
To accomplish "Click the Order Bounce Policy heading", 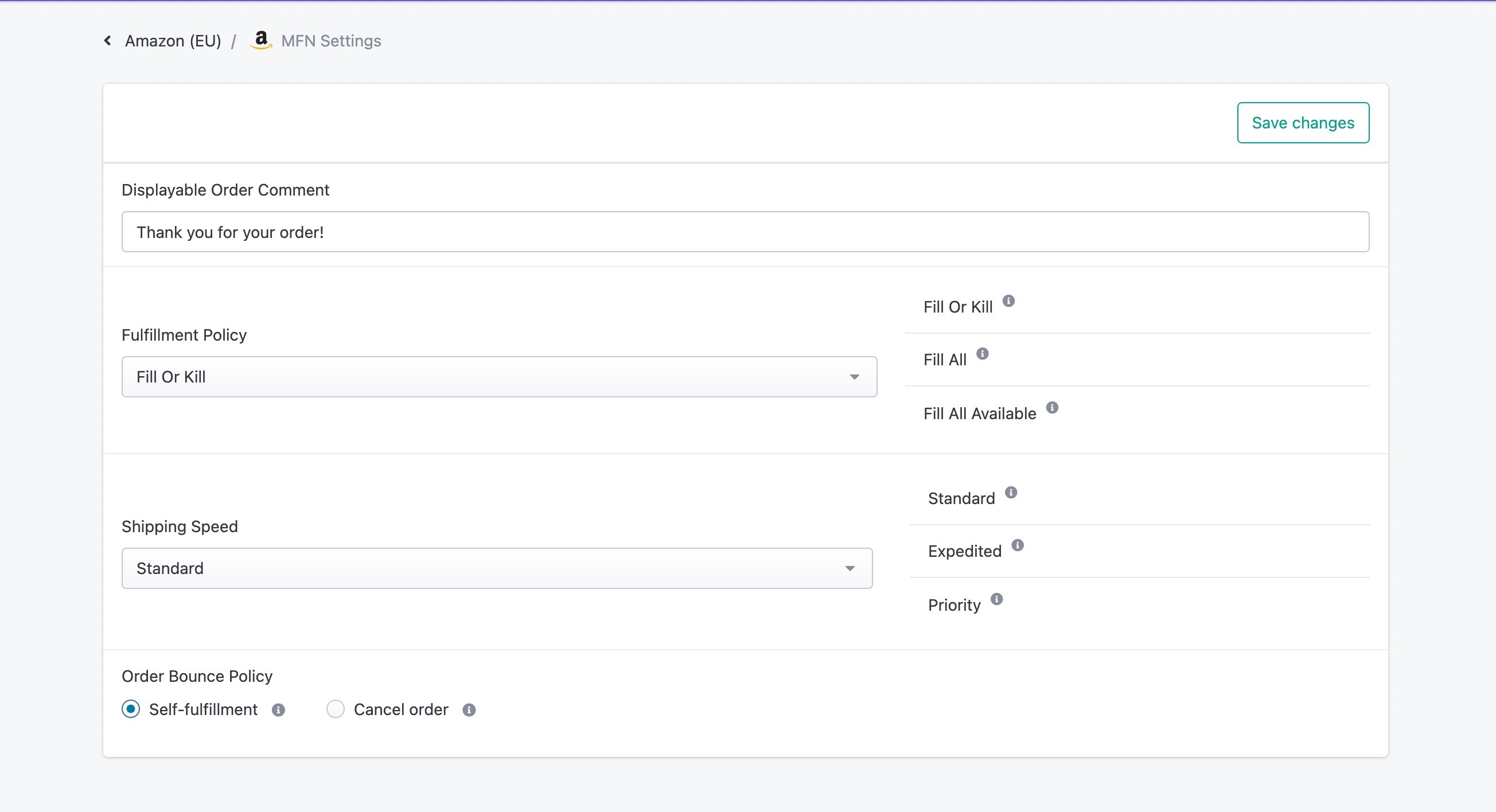I will click(197, 676).
